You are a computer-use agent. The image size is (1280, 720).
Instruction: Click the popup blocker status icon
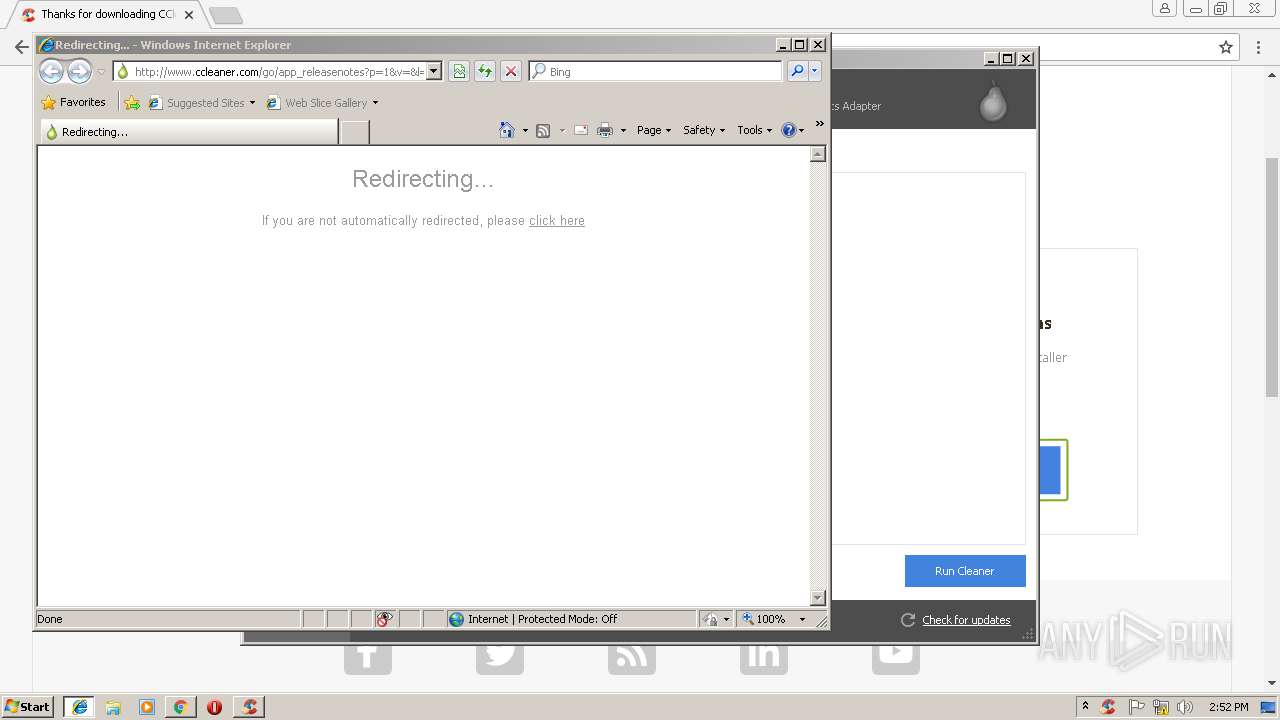click(385, 619)
